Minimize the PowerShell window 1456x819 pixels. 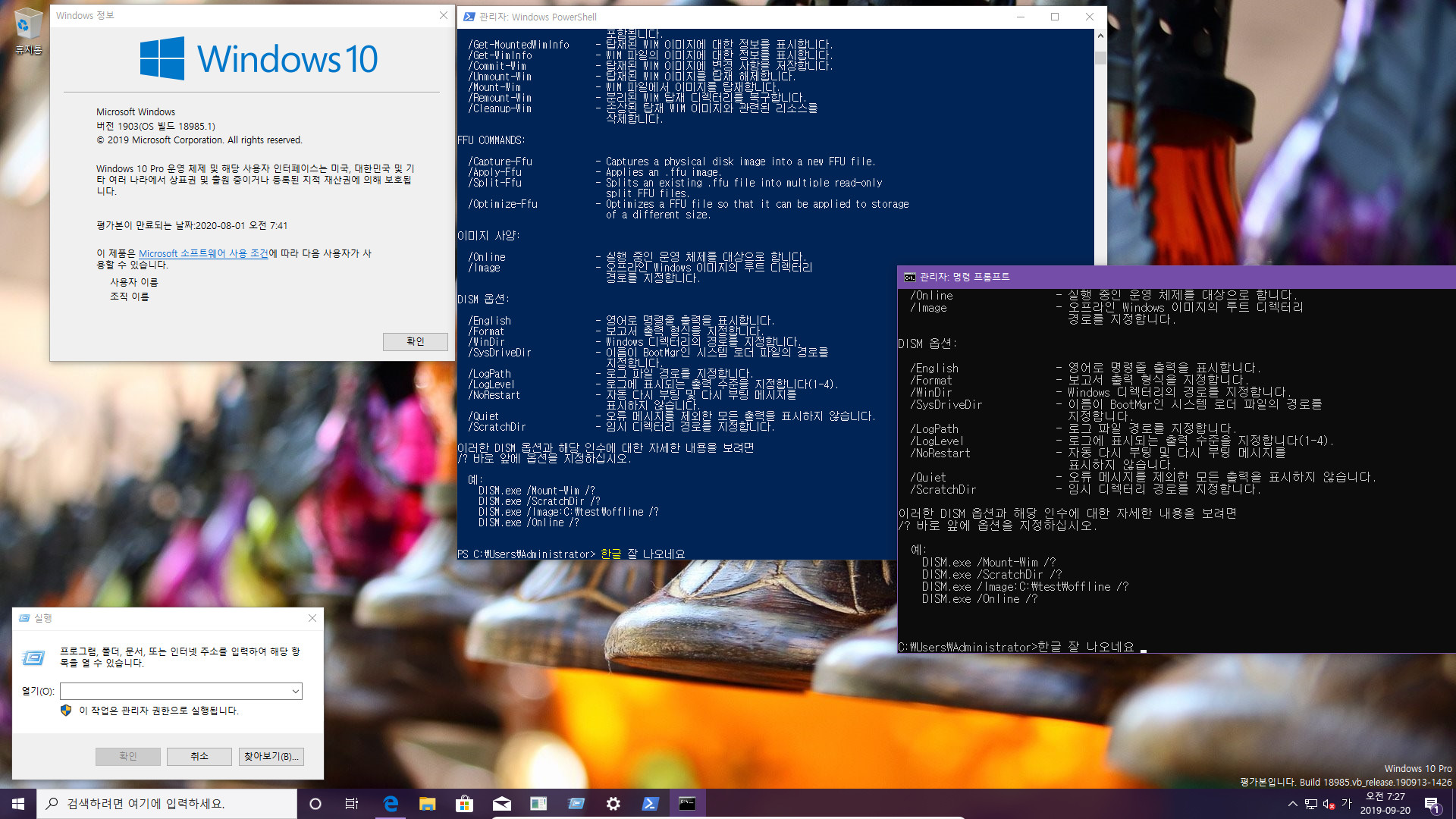tap(1020, 17)
